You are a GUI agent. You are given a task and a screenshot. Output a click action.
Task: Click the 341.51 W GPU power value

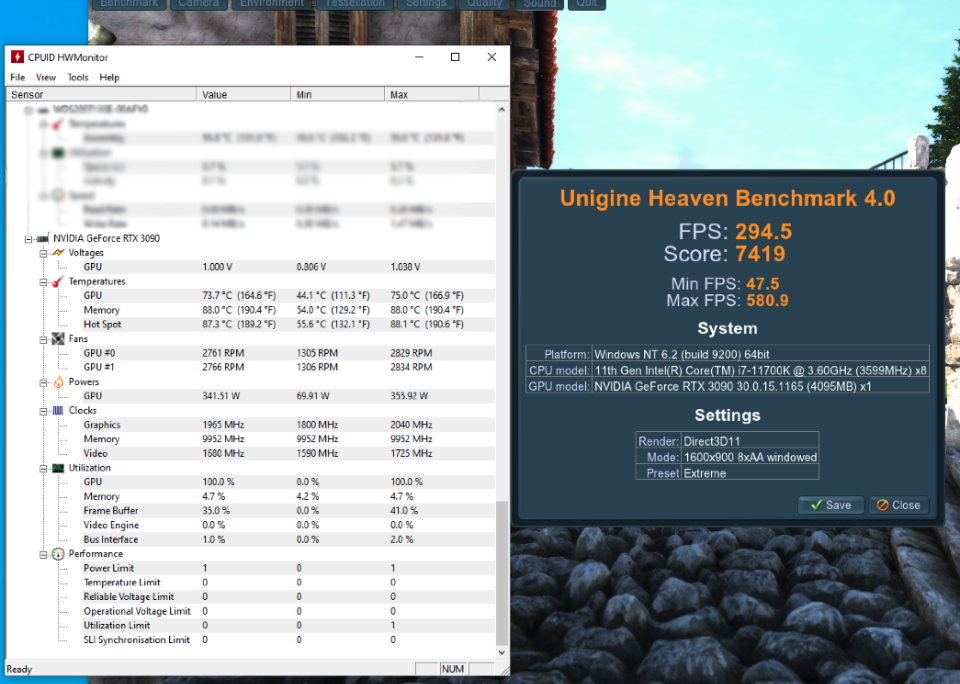(x=221, y=396)
